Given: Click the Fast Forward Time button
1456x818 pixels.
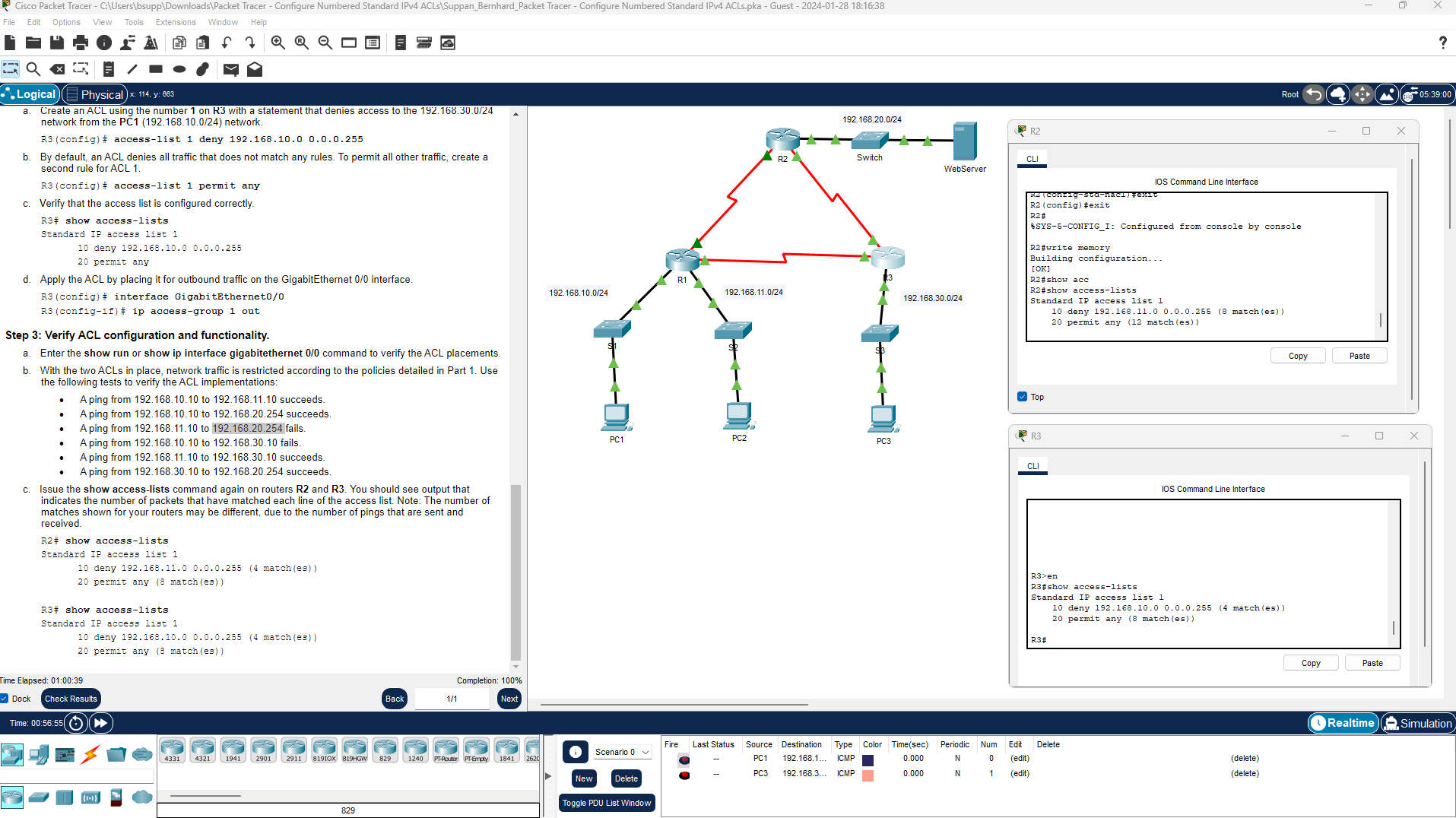Looking at the screenshot, I should [x=100, y=723].
